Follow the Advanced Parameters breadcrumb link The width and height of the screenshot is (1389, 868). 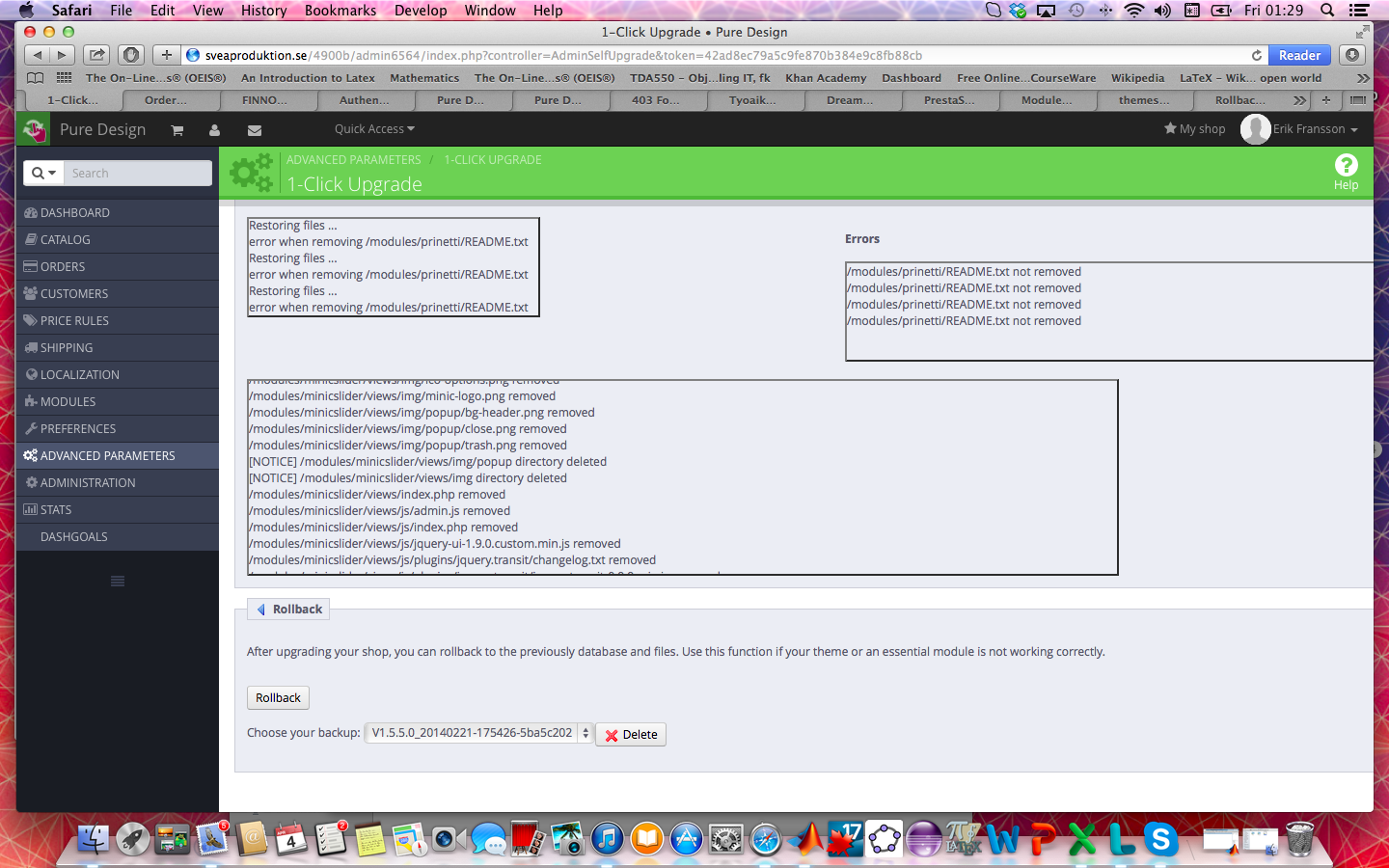(354, 160)
